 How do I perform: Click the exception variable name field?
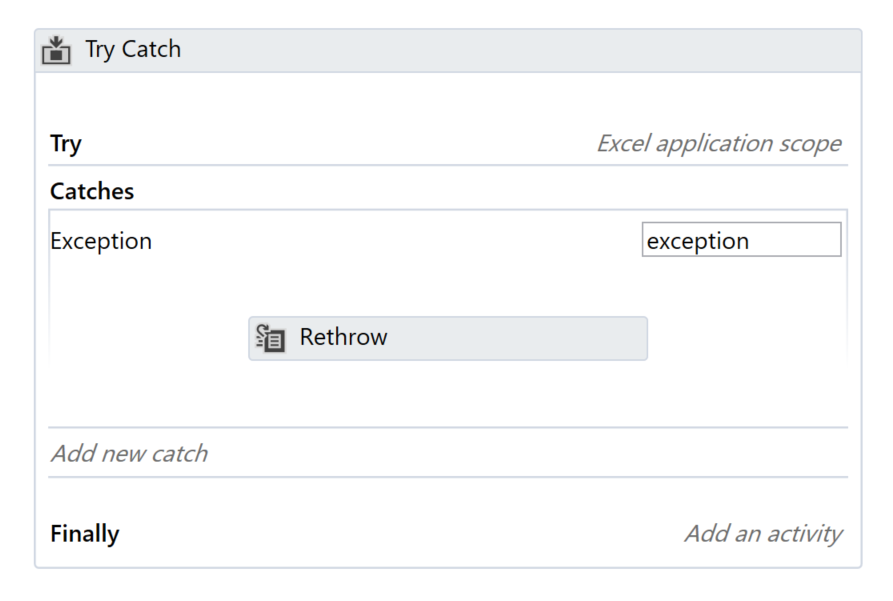(x=742, y=240)
